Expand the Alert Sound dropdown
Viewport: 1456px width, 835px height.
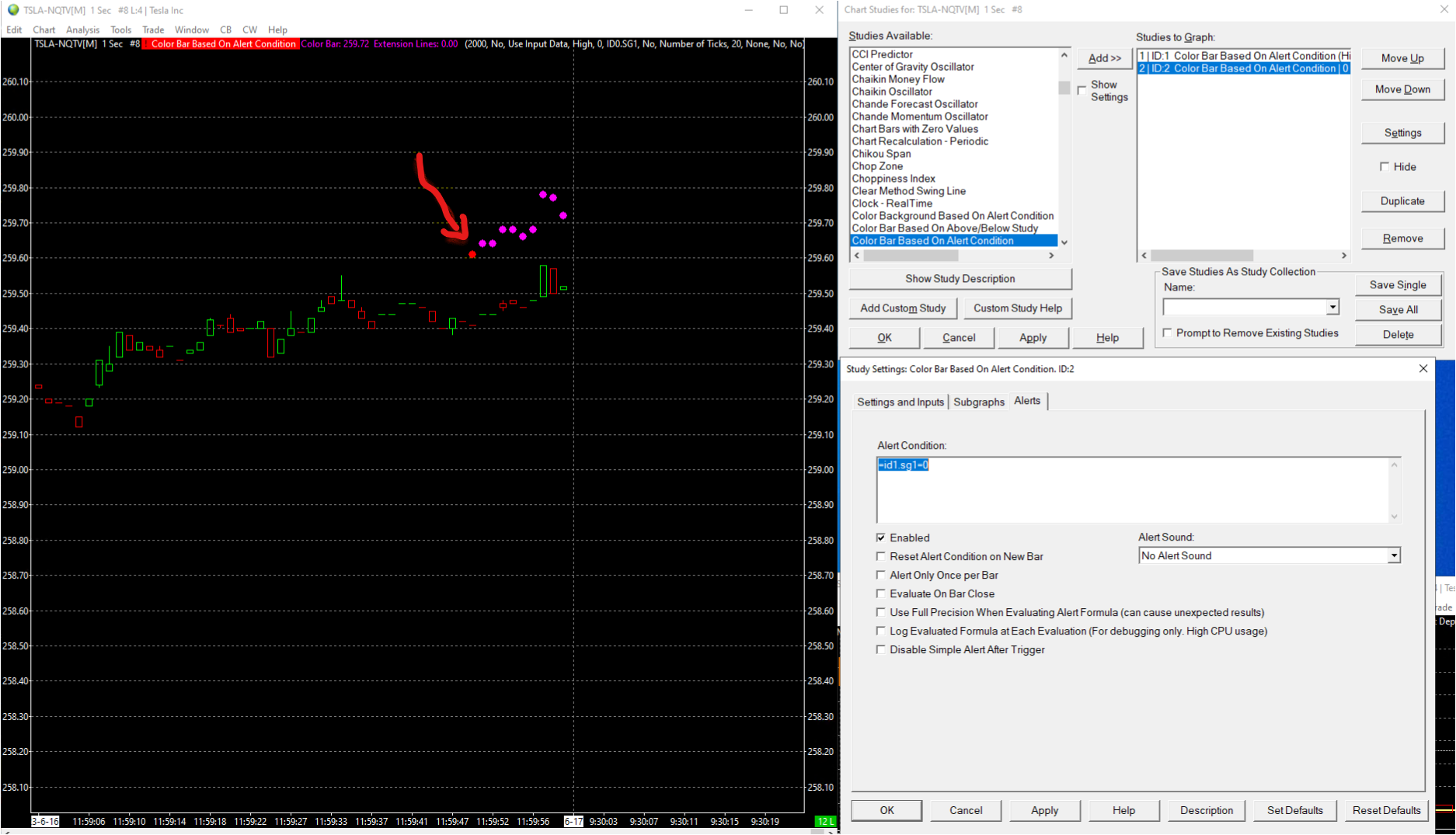pos(1394,555)
